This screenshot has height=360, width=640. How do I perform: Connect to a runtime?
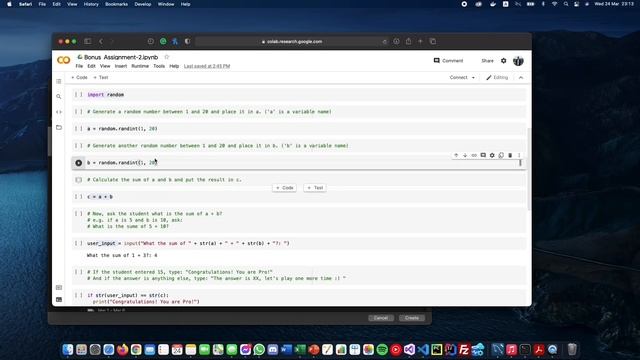[458, 78]
